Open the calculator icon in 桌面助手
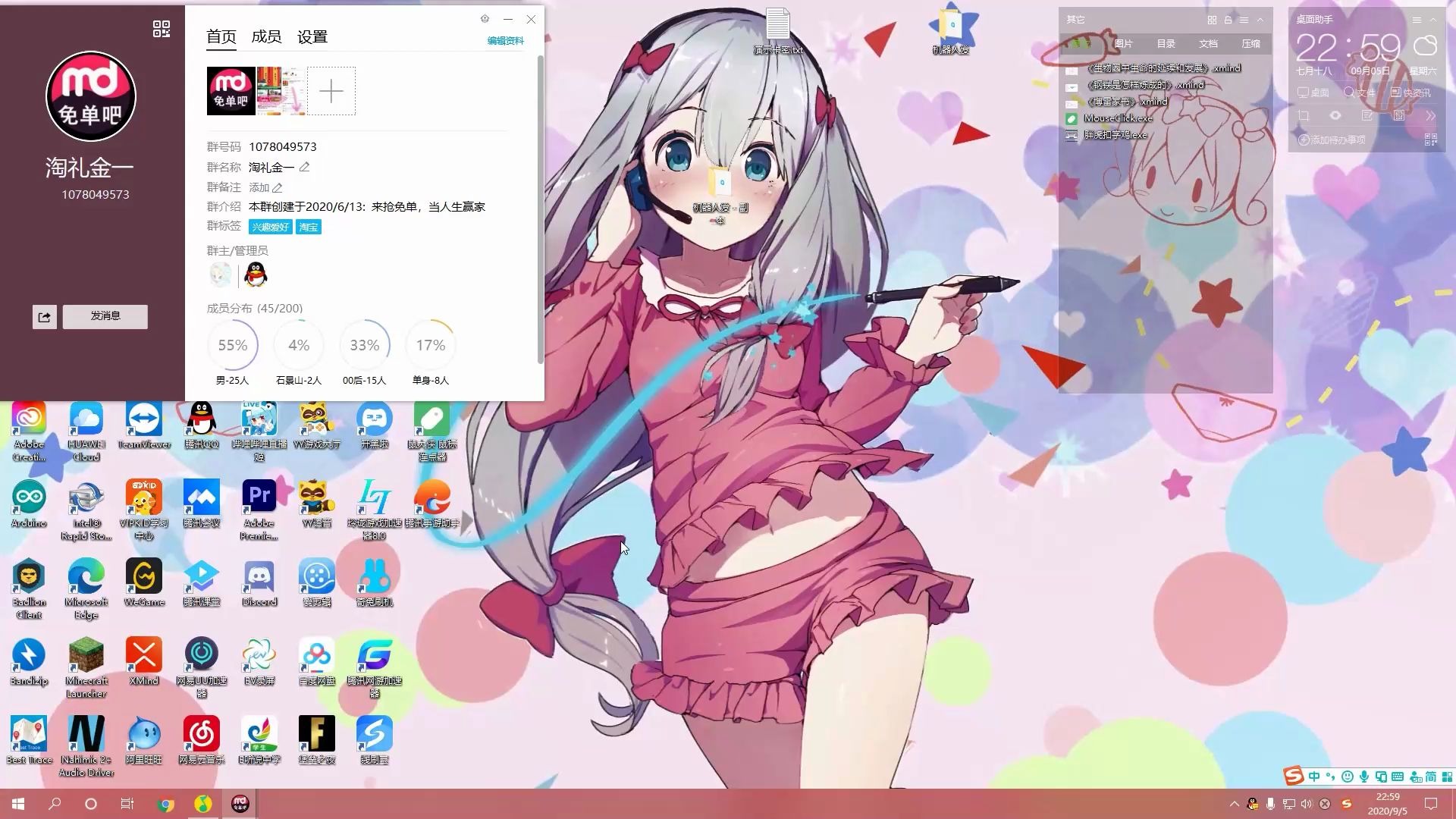 point(1399,116)
